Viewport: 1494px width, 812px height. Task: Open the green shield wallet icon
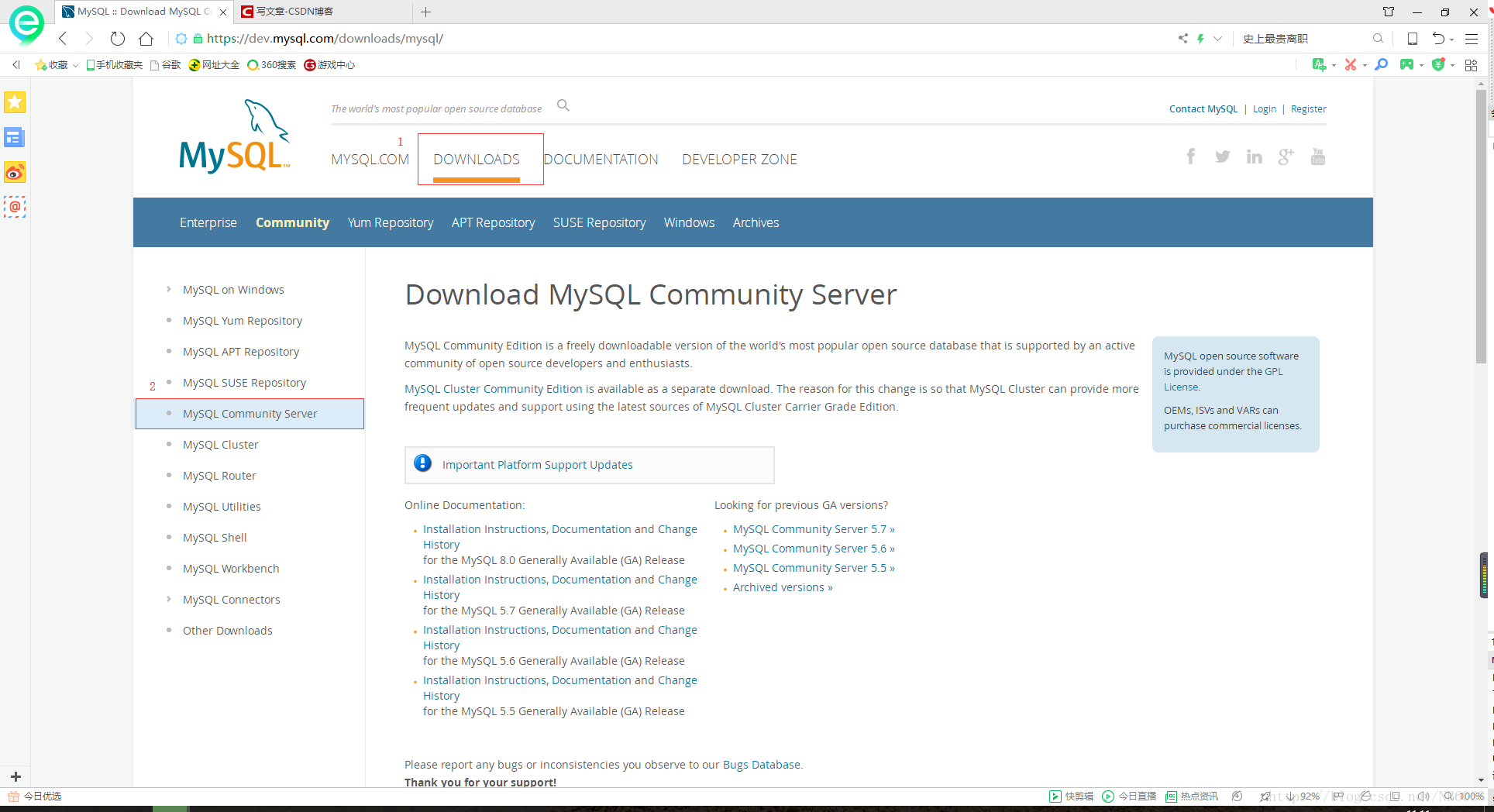coord(1438,64)
